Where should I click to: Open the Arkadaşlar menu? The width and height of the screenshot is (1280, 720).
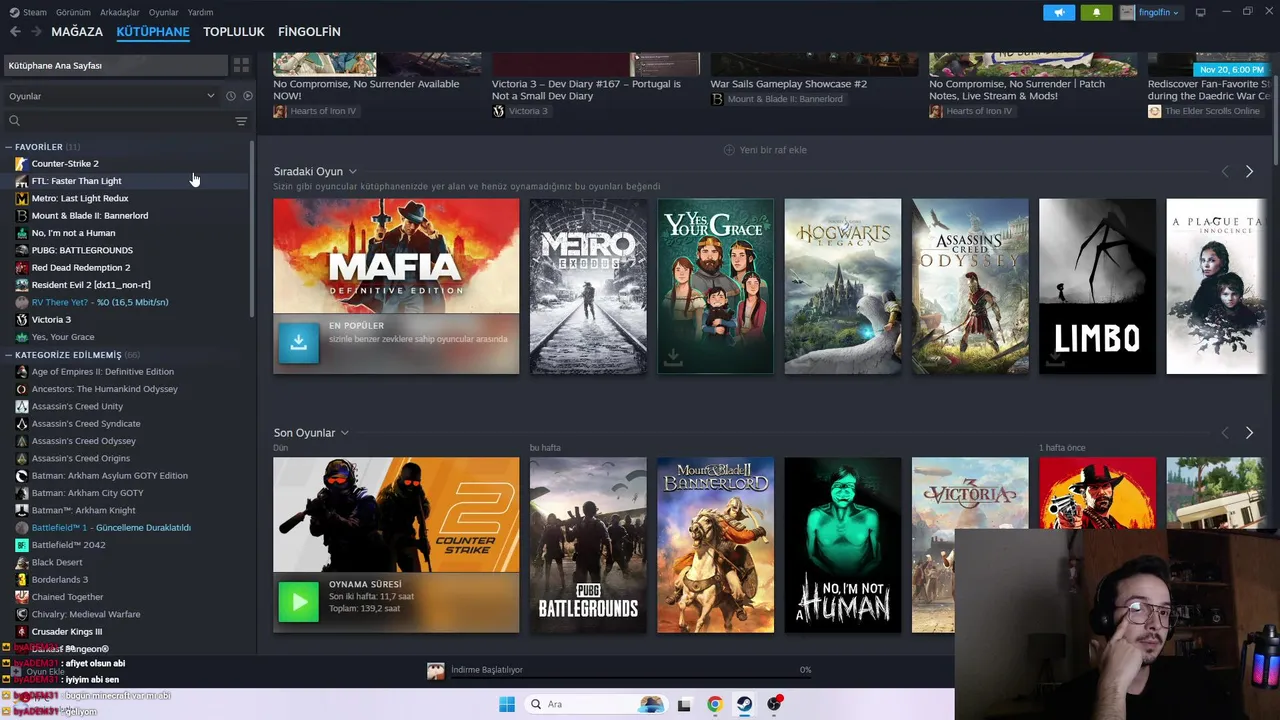(120, 12)
